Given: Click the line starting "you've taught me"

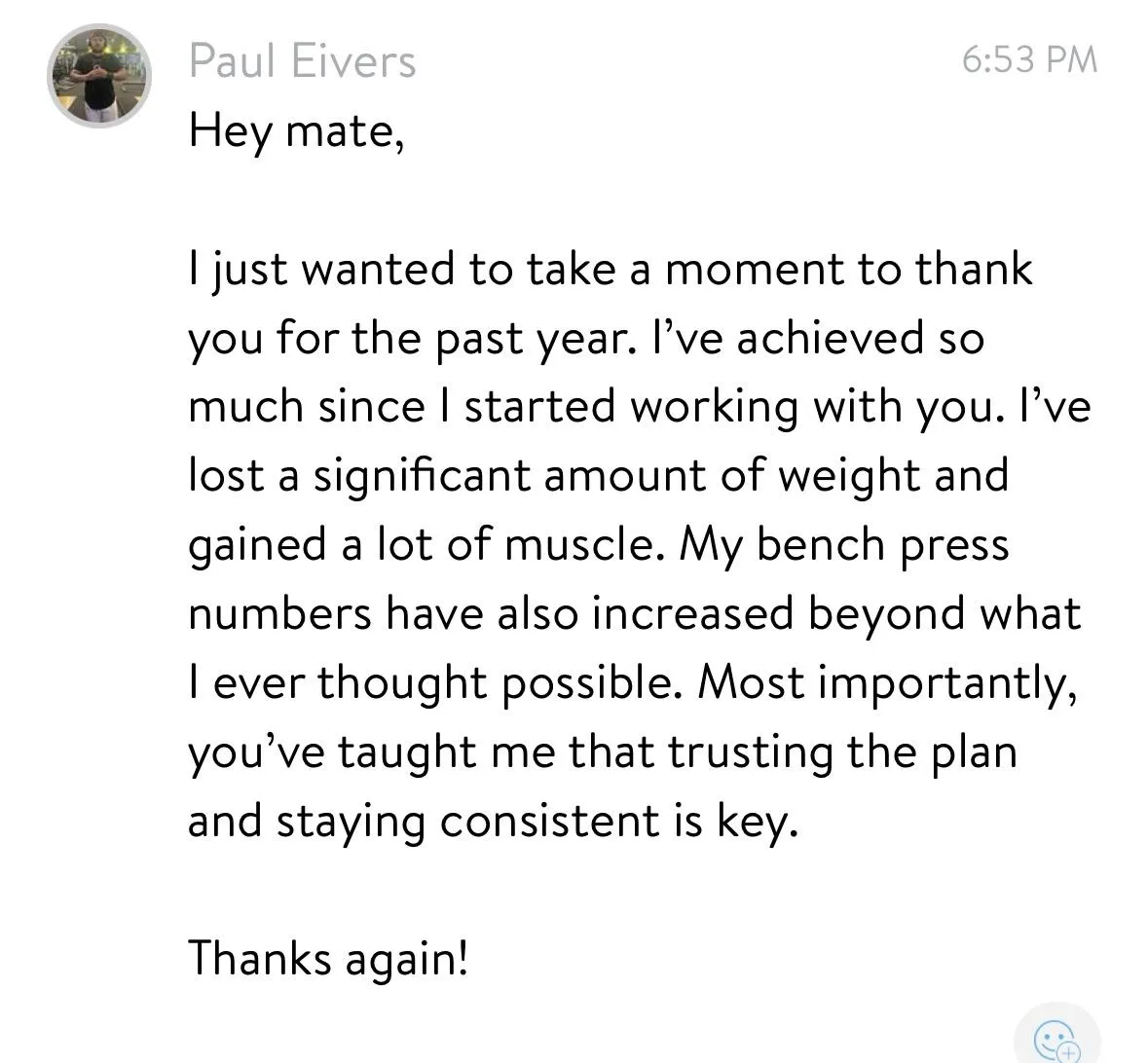Looking at the screenshot, I should coord(602,752).
